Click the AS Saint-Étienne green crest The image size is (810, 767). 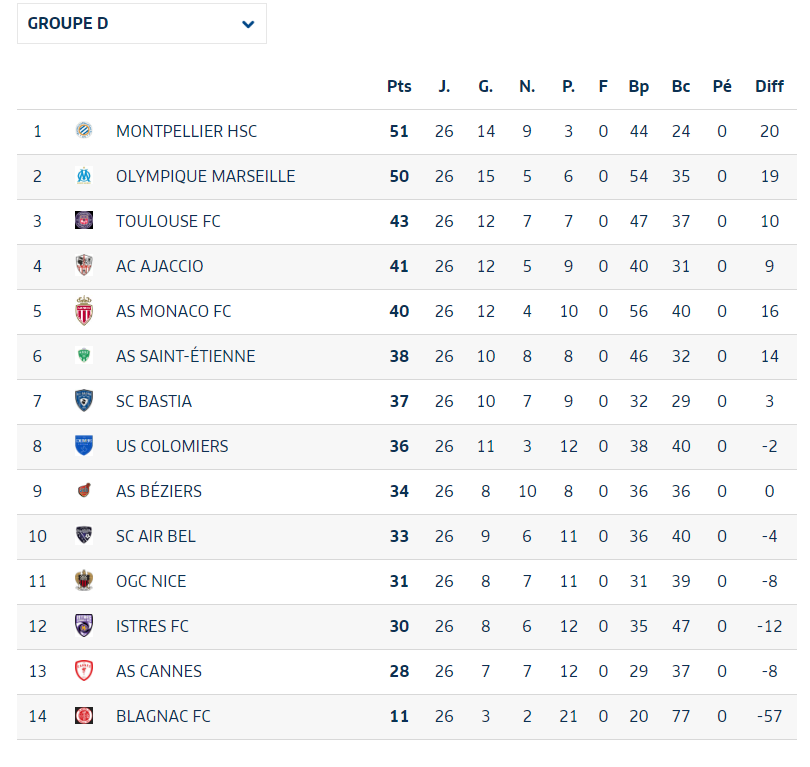coord(84,356)
